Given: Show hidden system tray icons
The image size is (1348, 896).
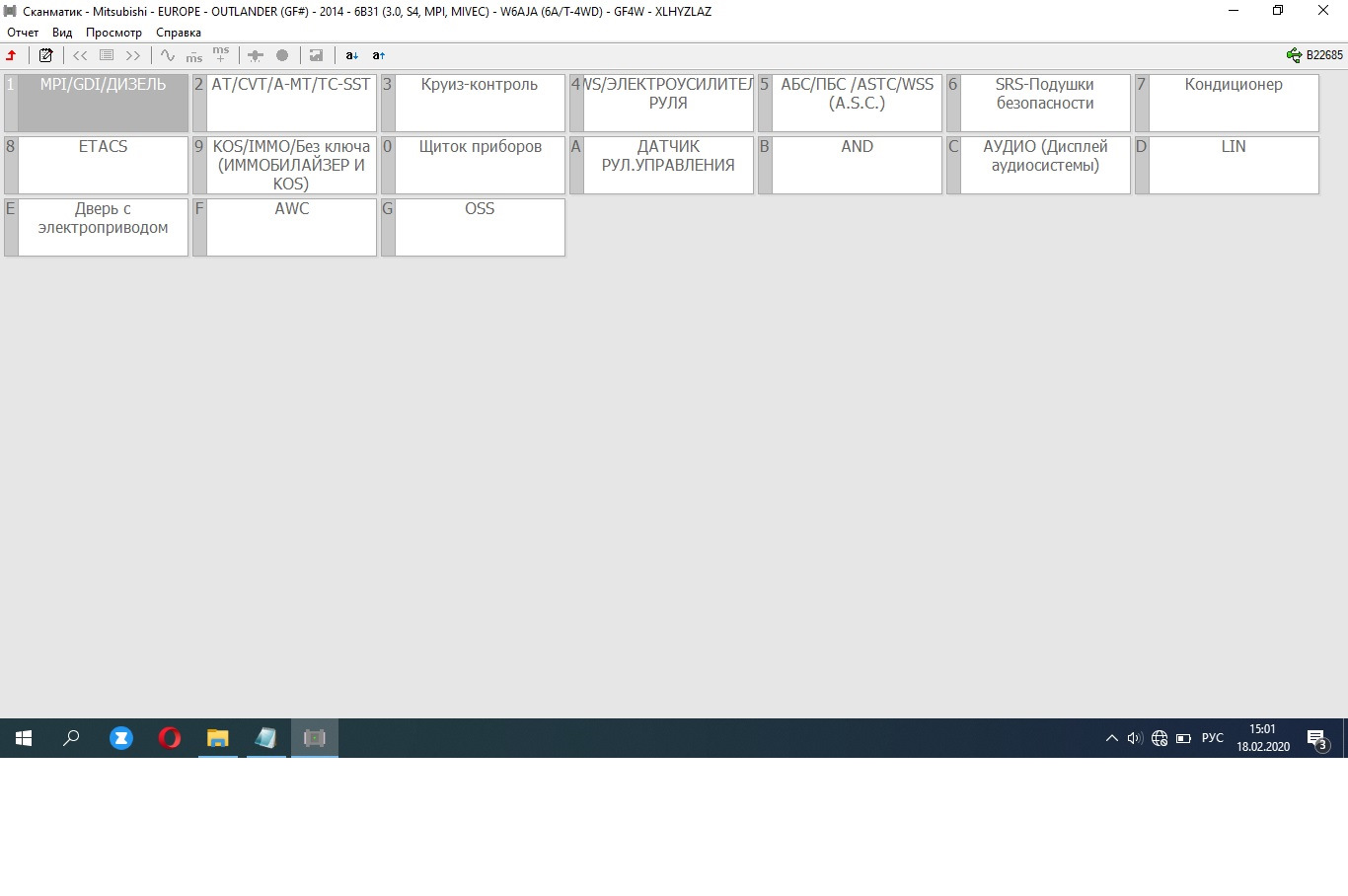Looking at the screenshot, I should coord(1111,738).
